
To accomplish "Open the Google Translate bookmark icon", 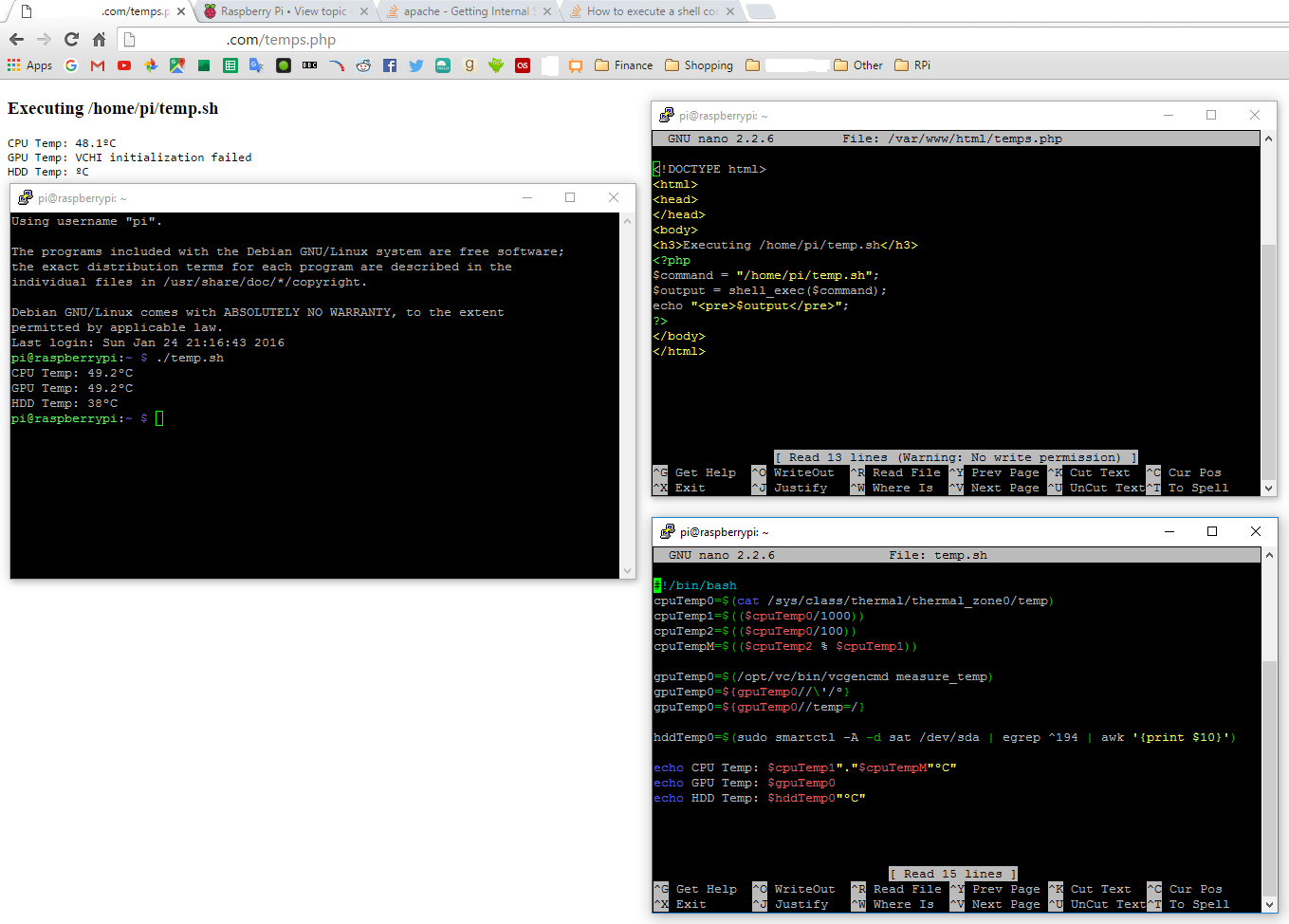I will 256,65.
